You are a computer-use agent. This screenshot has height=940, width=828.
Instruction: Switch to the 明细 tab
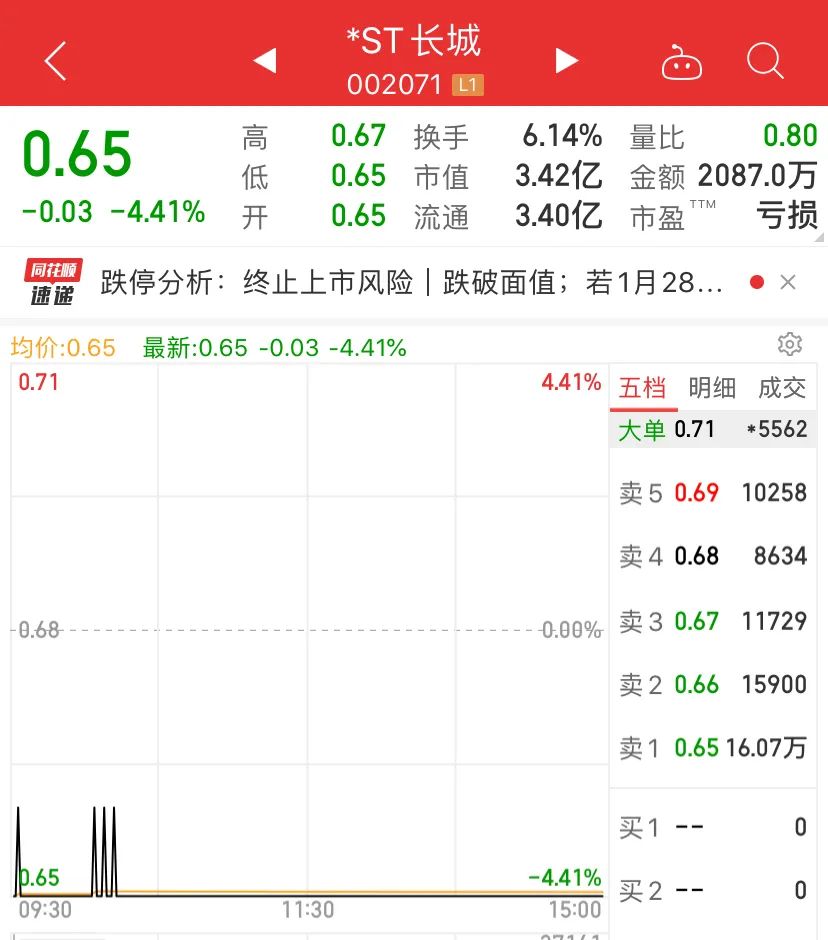712,388
